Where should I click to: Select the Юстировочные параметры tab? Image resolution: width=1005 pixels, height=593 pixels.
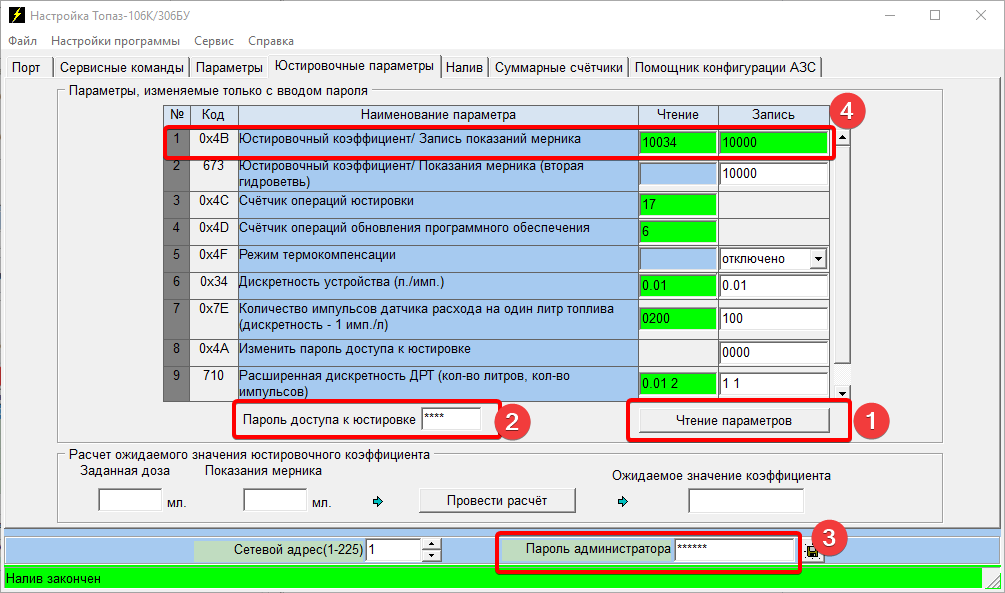354,66
